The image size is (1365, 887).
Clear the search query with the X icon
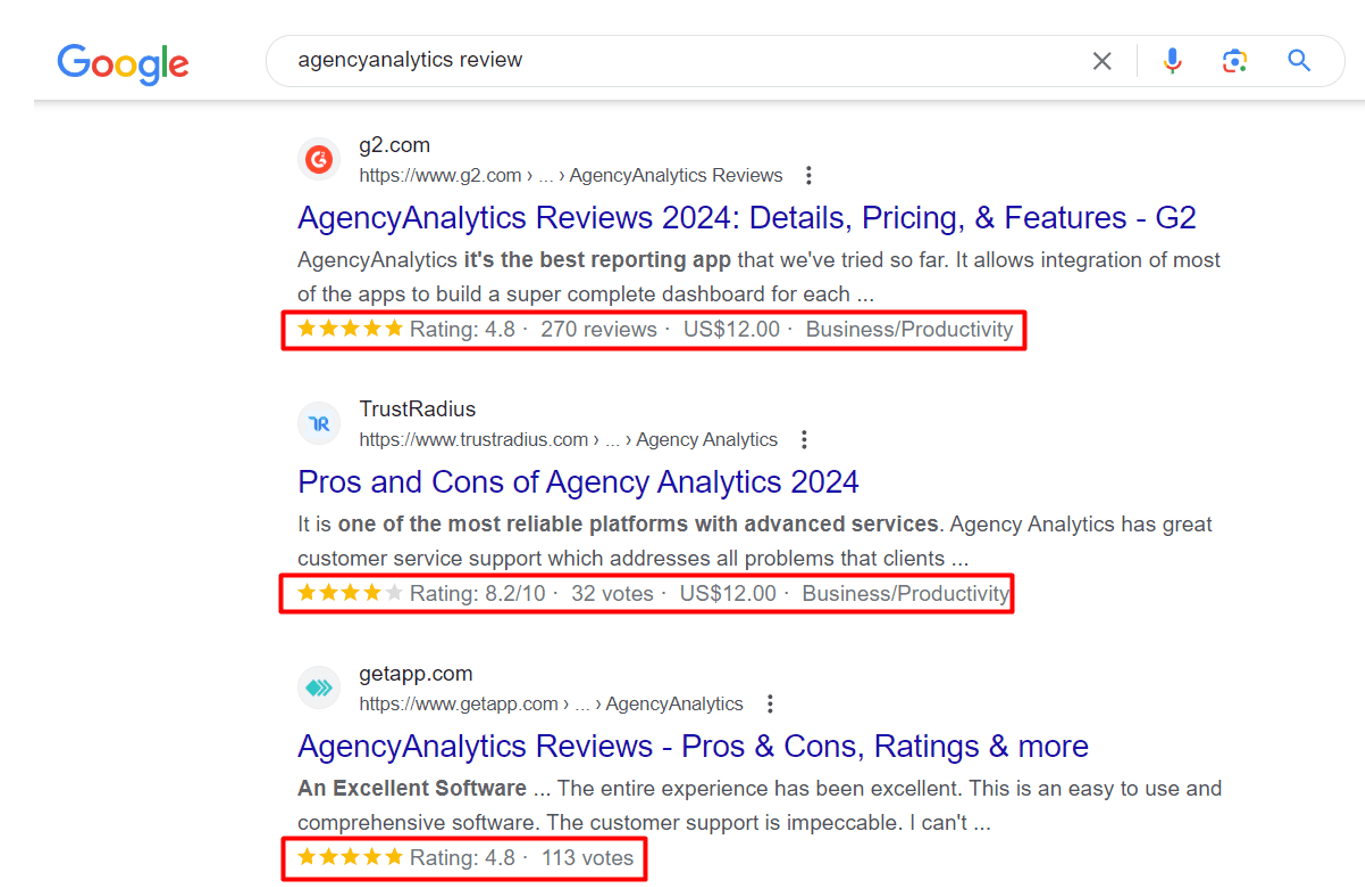(1101, 61)
